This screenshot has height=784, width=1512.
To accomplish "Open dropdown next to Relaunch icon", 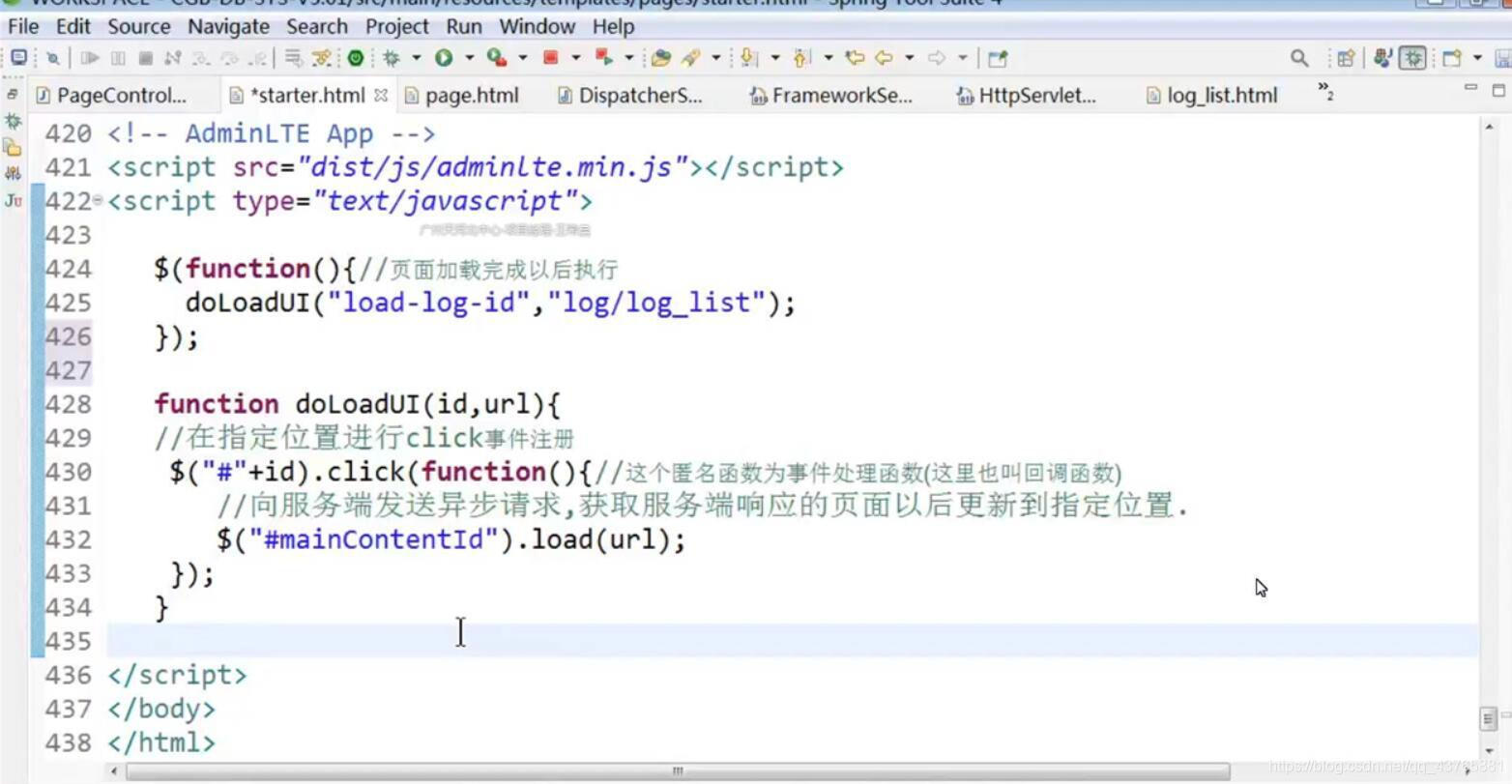I will click(629, 58).
